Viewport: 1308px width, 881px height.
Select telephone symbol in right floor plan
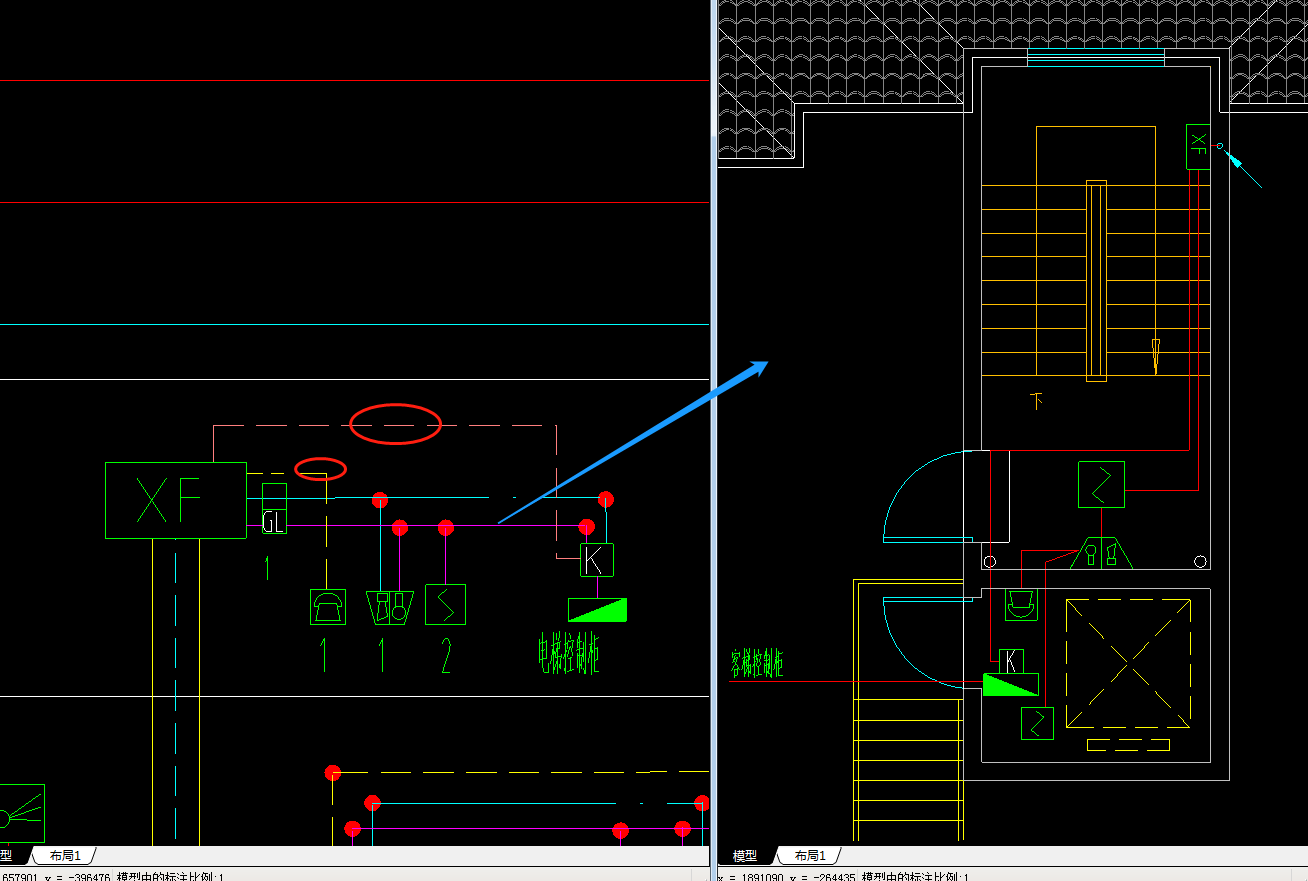[1021, 604]
